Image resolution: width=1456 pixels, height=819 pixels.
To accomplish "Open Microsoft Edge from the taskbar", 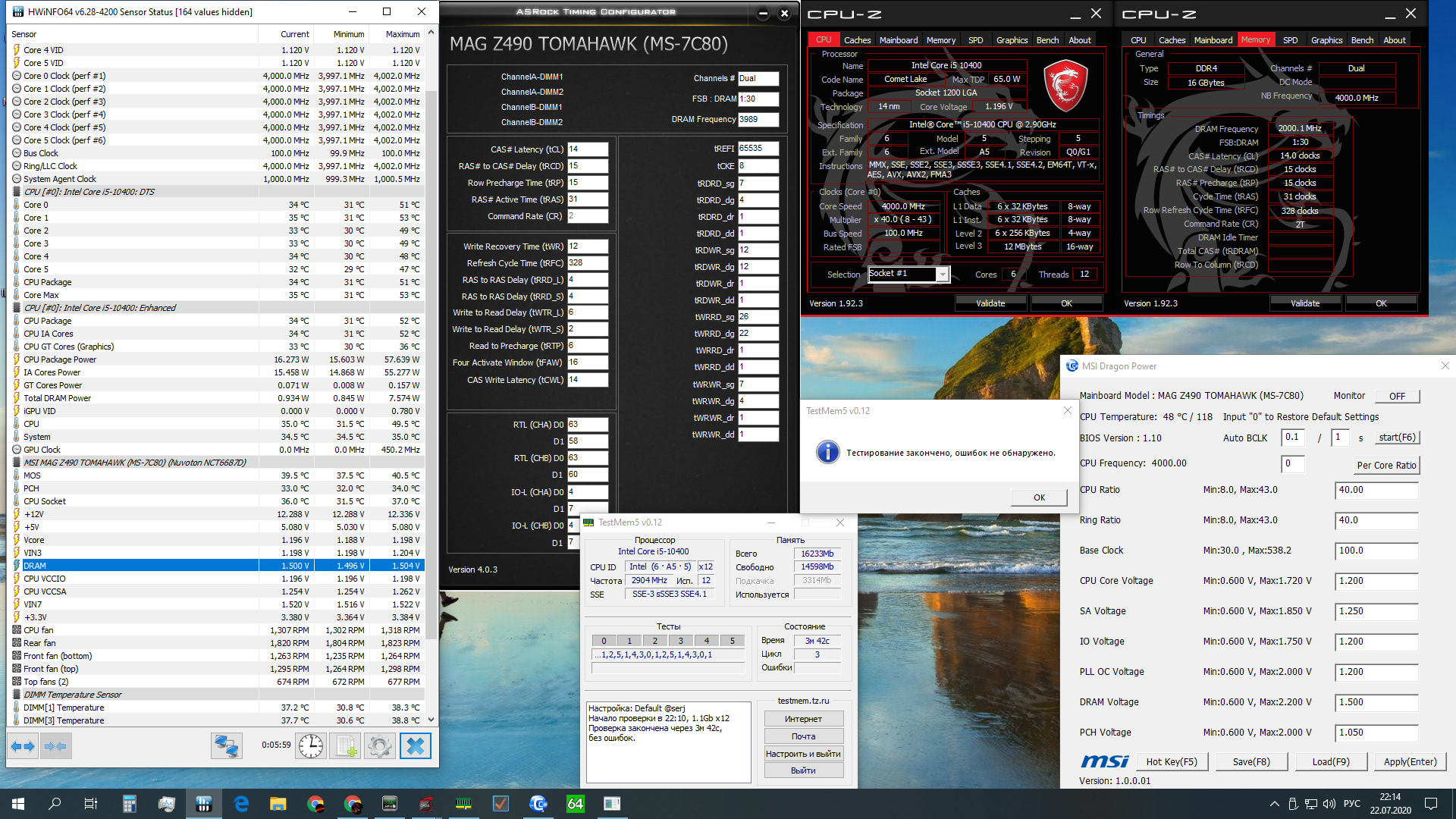I will tap(241, 804).
